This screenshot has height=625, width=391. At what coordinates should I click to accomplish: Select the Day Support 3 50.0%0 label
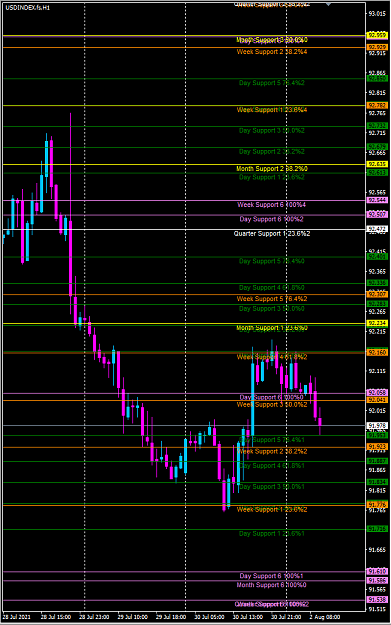click(x=272, y=309)
